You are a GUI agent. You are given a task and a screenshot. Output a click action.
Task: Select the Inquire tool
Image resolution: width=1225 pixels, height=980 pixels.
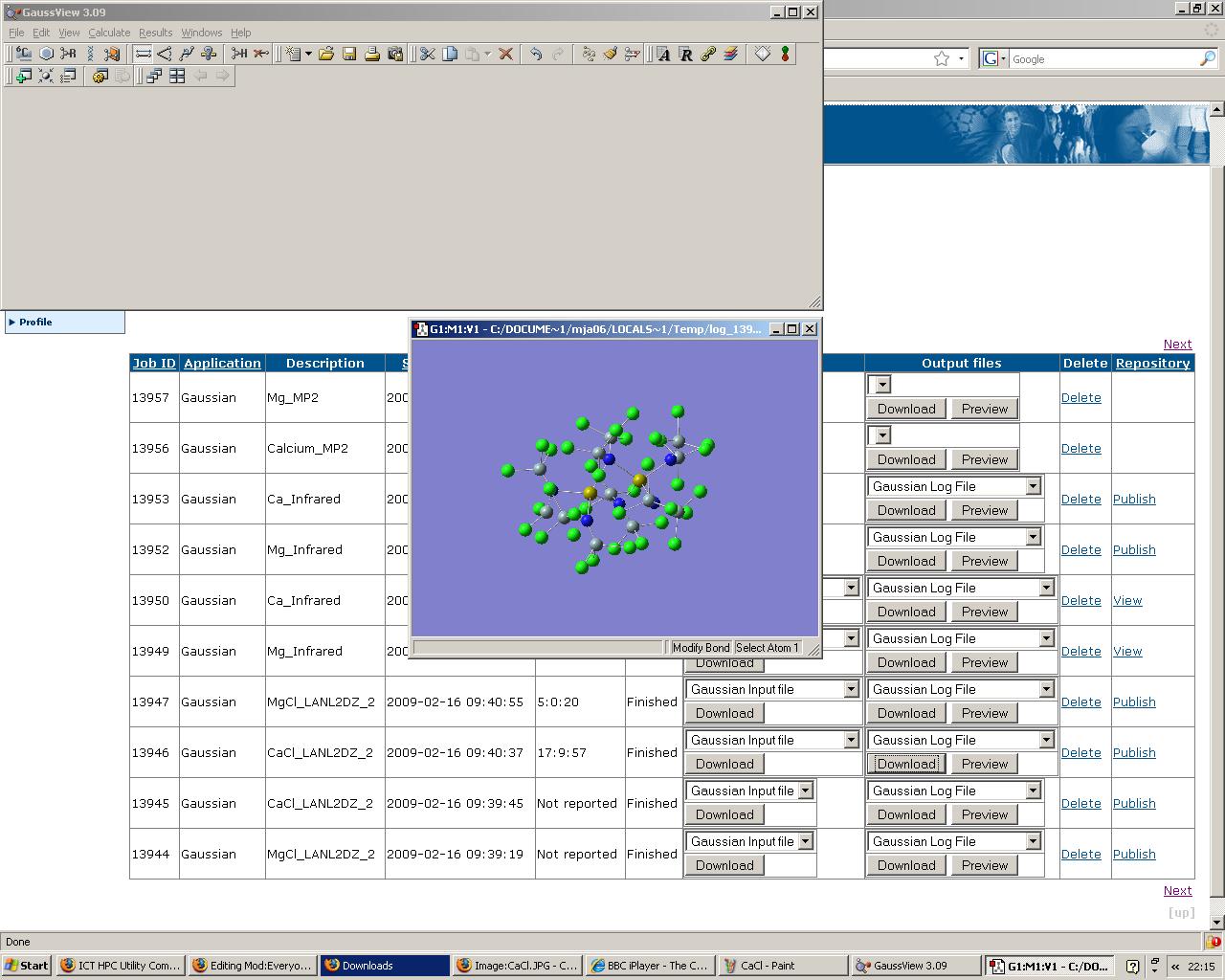click(x=209, y=54)
